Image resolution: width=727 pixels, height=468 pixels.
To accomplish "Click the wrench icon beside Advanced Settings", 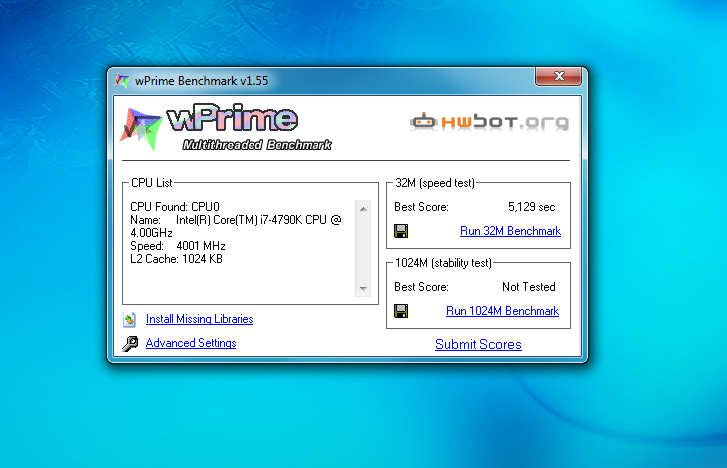I will 130,344.
